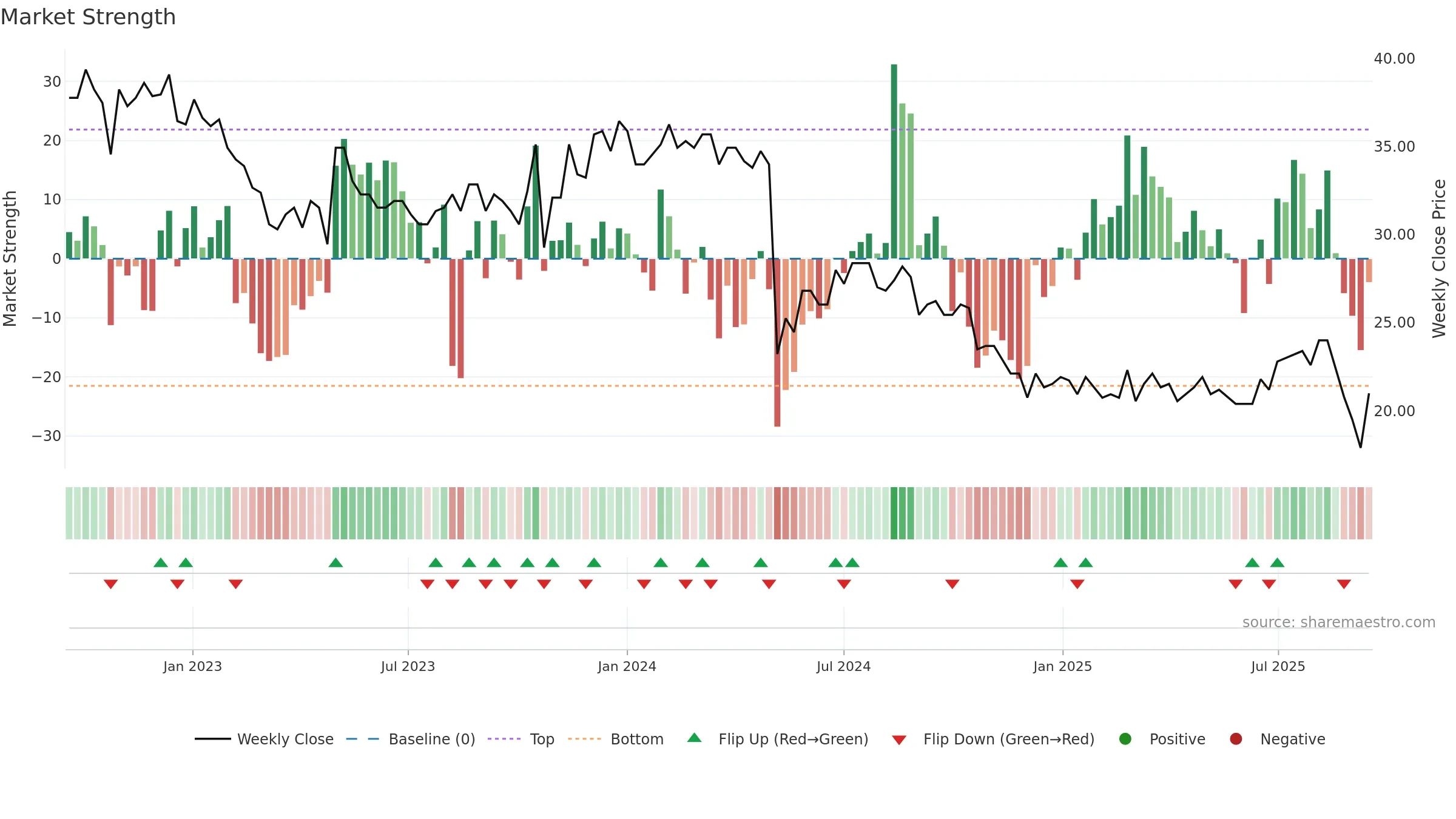Screen dimensions: 1456x819
Task: Click the green Flip Up triangle in legend
Action: tap(695, 738)
